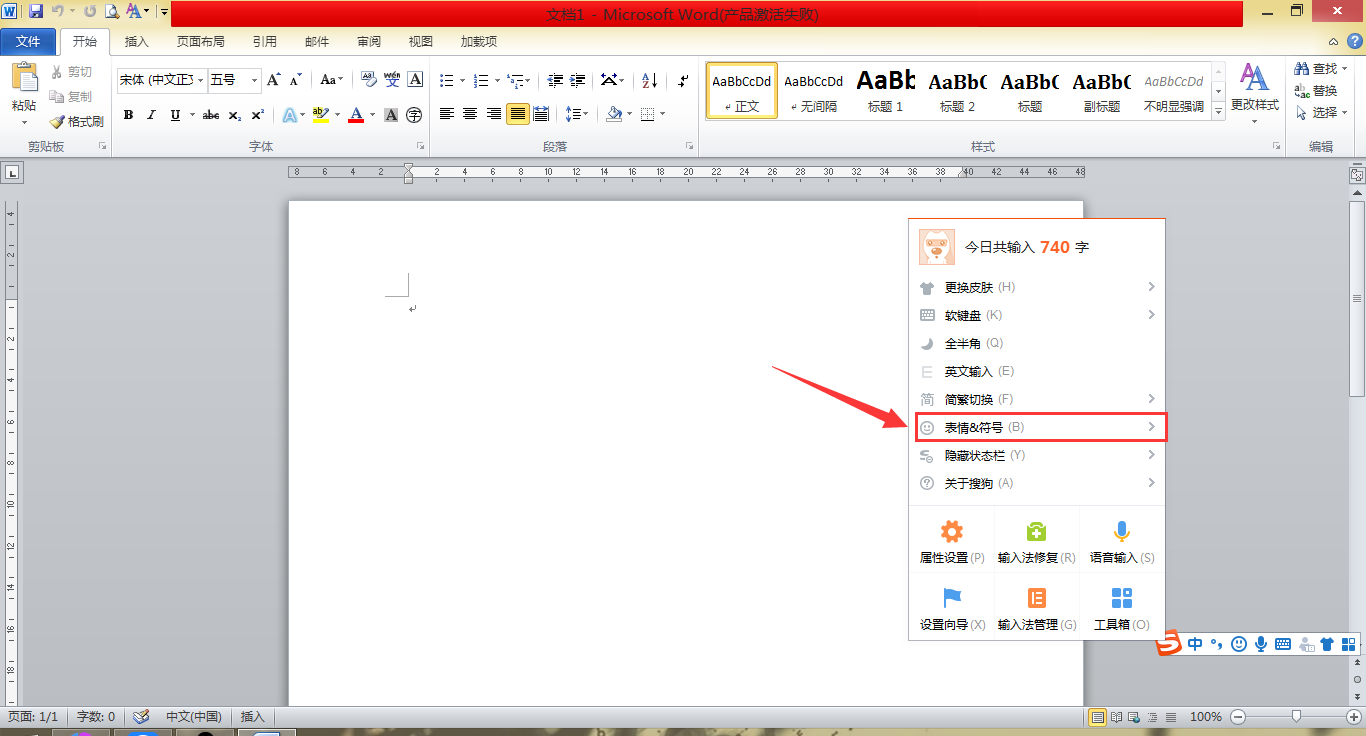1366x736 pixels.
Task: Click the Increase Indent icon
Action: [577, 80]
